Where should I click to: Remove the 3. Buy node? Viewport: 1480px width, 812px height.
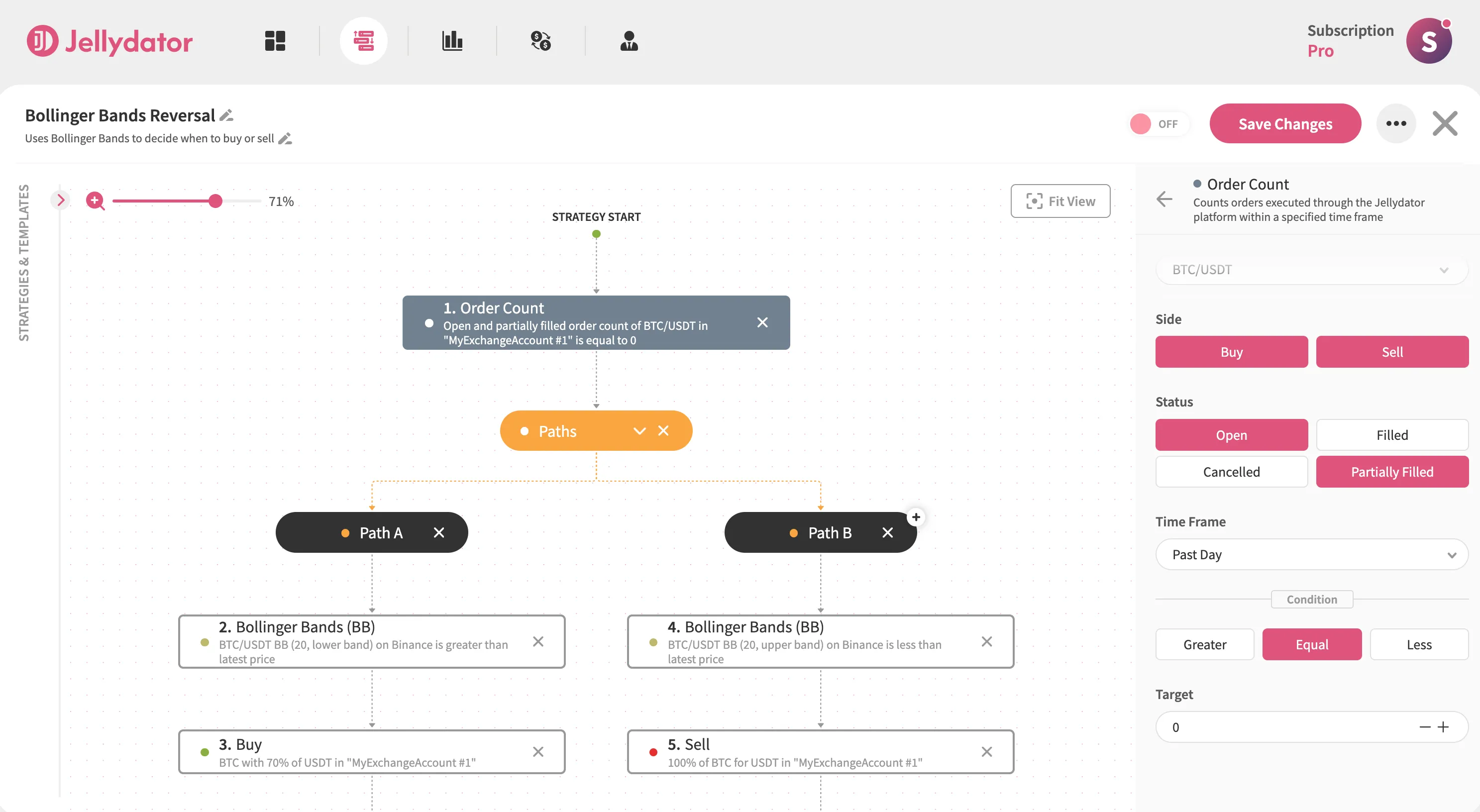pyautogui.click(x=538, y=752)
